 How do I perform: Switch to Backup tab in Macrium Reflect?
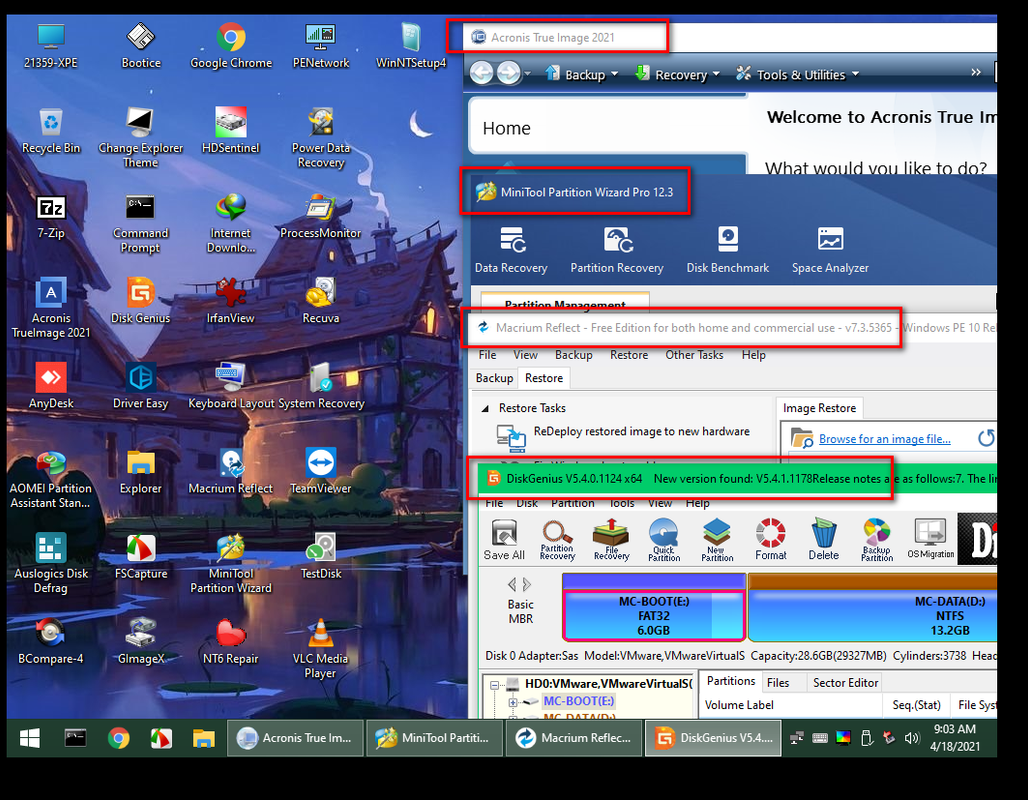coord(494,378)
